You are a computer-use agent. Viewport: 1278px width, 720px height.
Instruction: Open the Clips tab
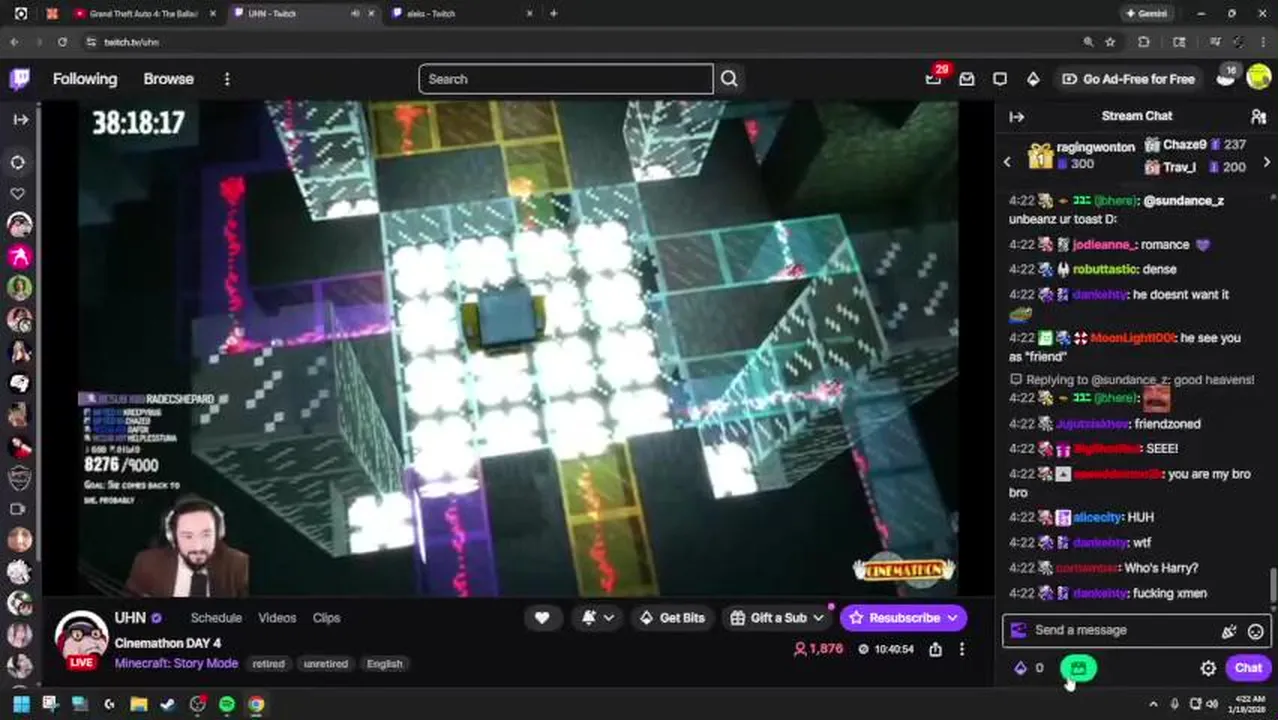(326, 618)
